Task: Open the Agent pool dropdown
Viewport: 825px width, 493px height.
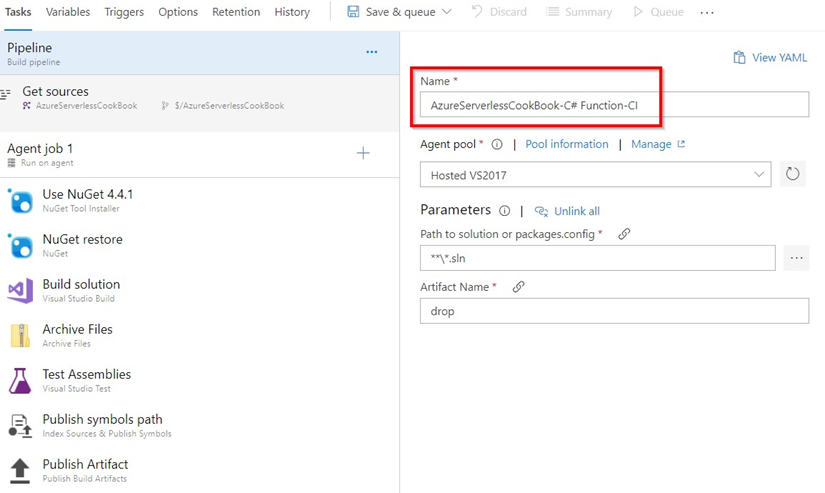Action: [596, 174]
